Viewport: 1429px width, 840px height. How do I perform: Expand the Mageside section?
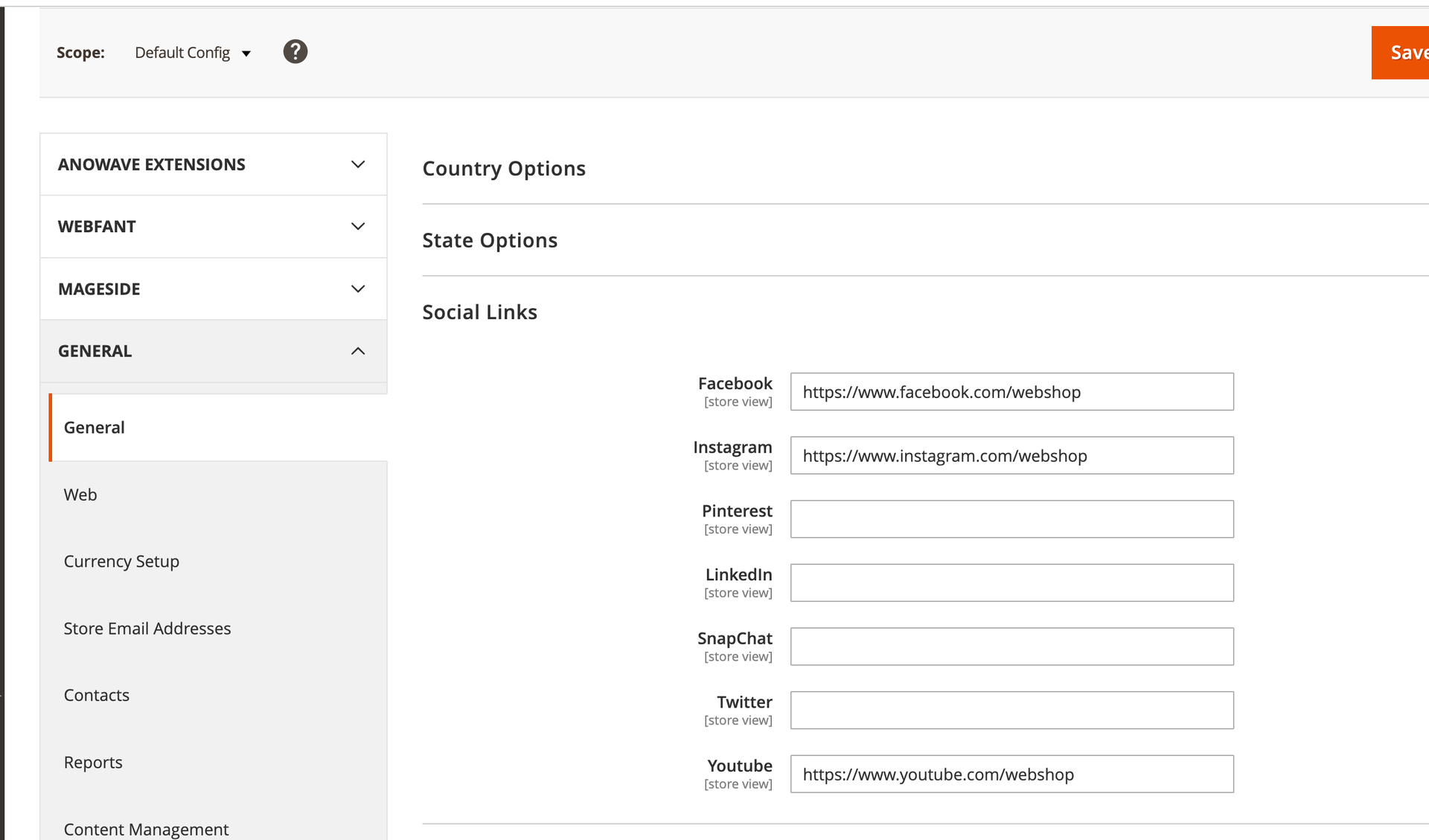click(213, 289)
